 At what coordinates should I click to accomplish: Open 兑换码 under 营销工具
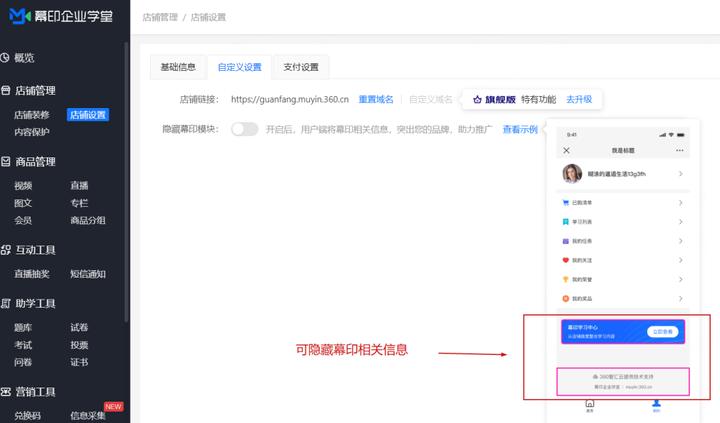pos(28,416)
